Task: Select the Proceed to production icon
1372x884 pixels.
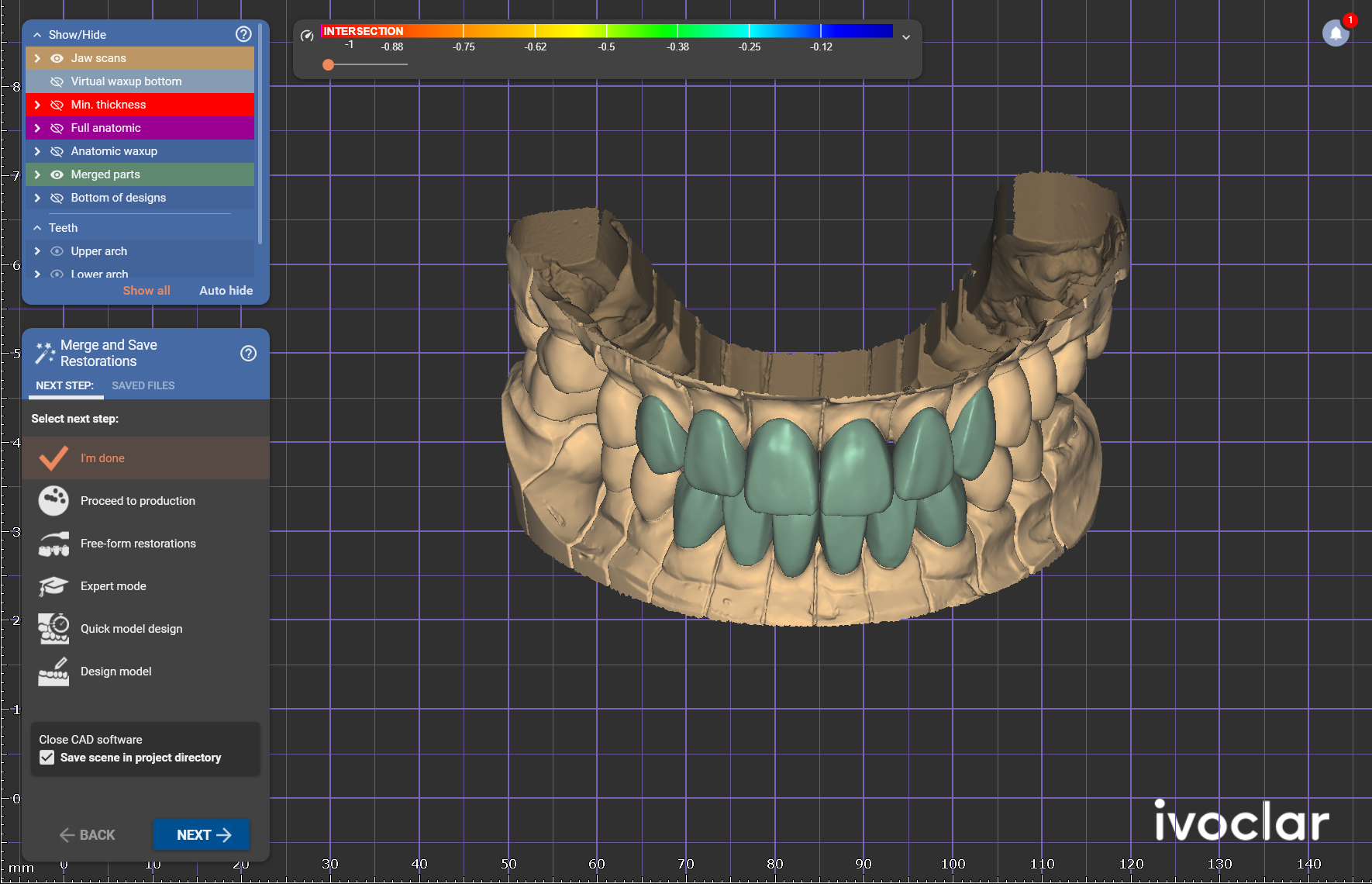Action: pyautogui.click(x=53, y=501)
